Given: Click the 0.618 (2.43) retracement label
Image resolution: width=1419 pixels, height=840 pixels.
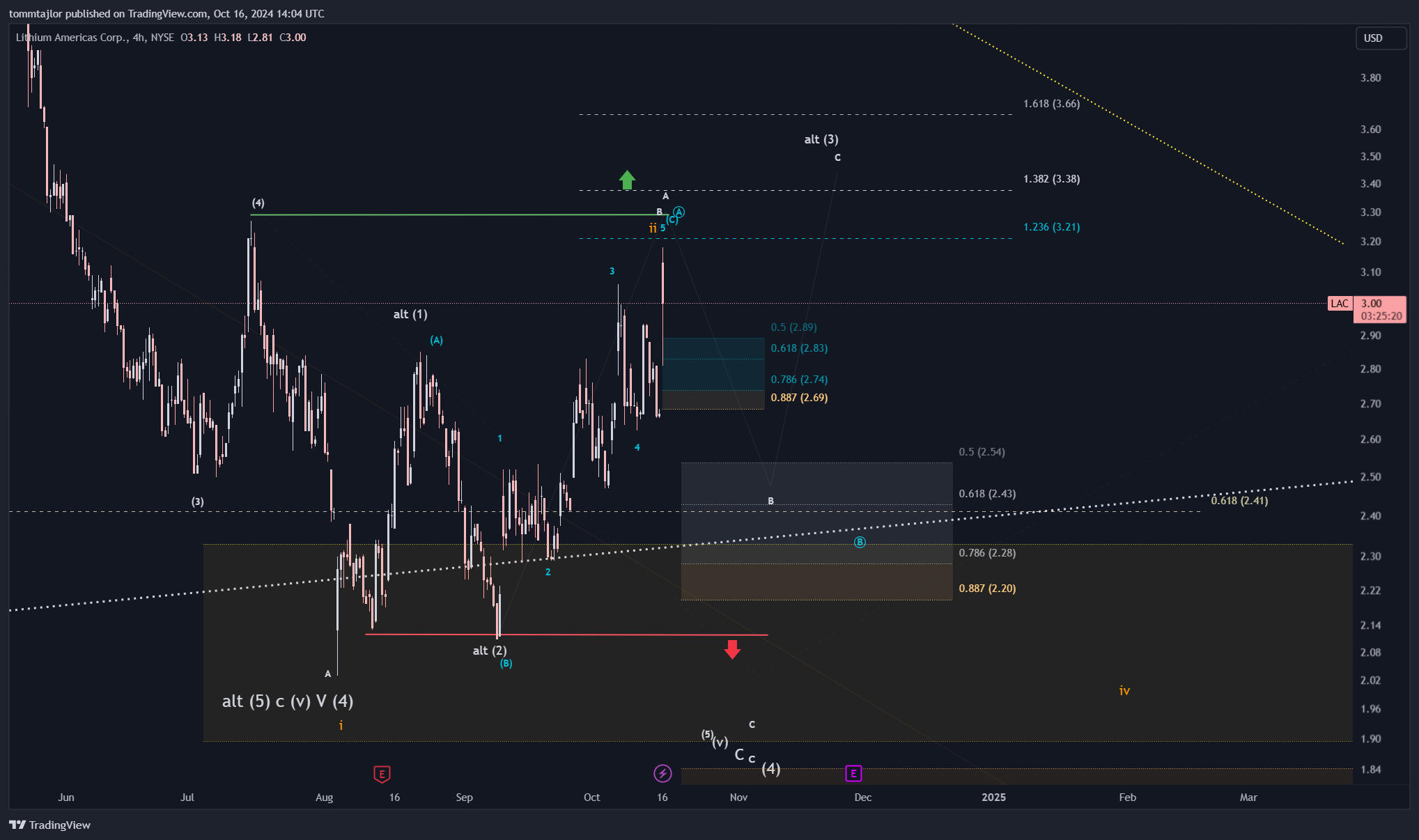Looking at the screenshot, I should [987, 494].
